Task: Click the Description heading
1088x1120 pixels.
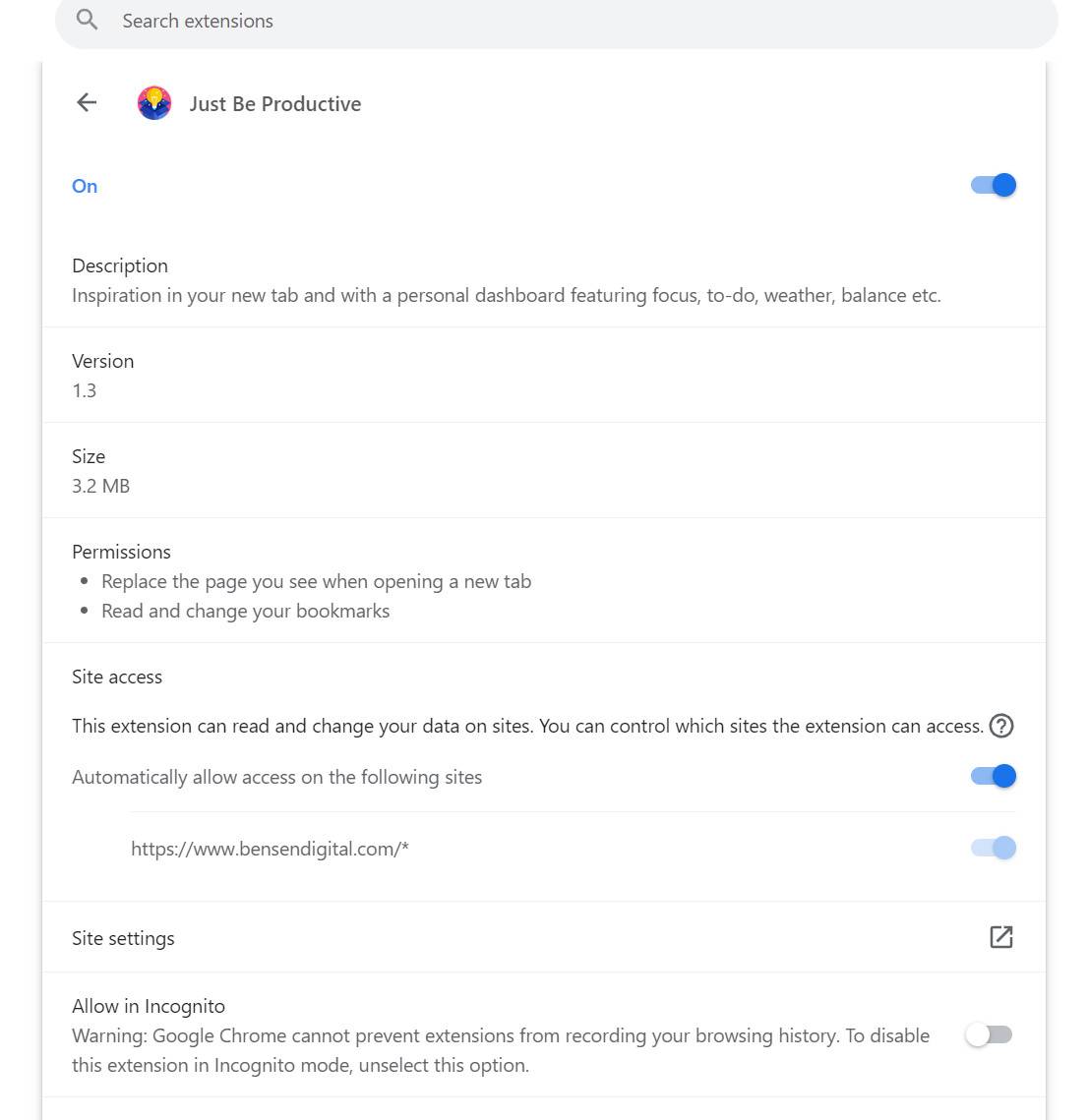Action: point(120,265)
